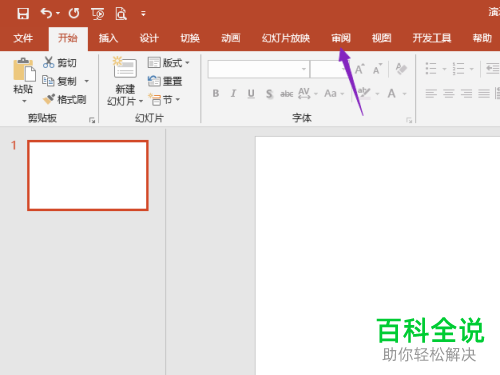The width and height of the screenshot is (500, 375).
Task: Select slide 1 thumbnail
Action: pyautogui.click(x=88, y=175)
